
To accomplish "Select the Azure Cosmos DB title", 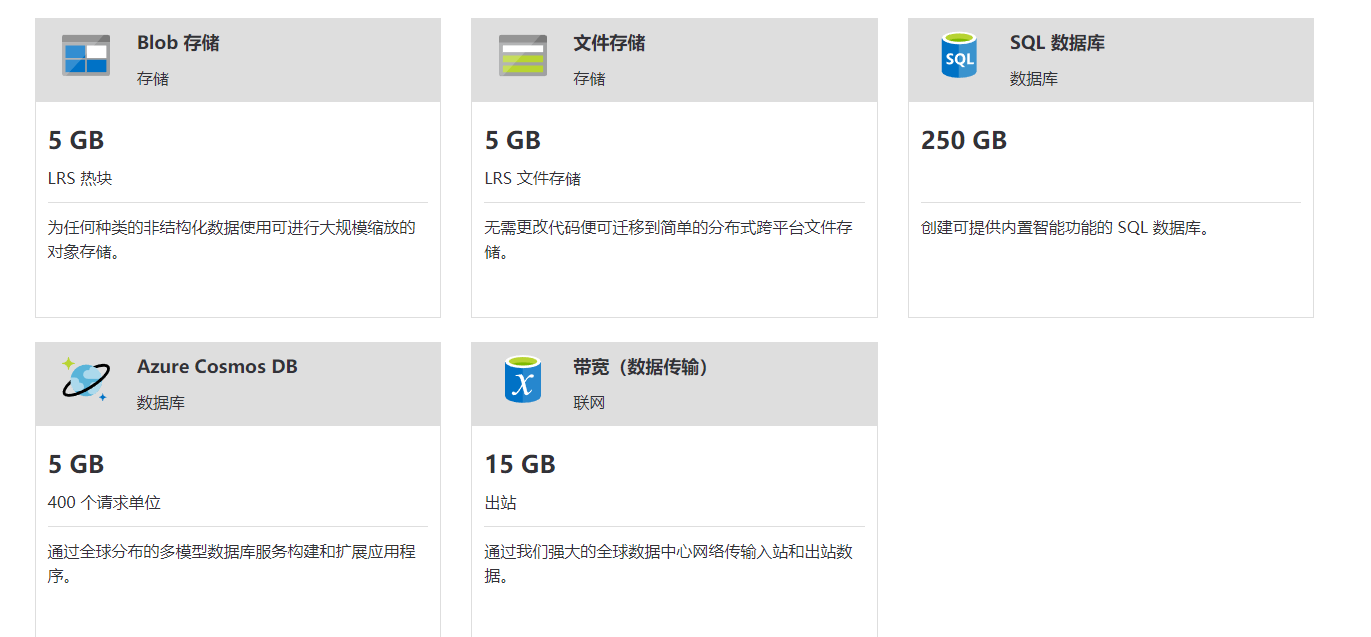I will click(x=217, y=366).
